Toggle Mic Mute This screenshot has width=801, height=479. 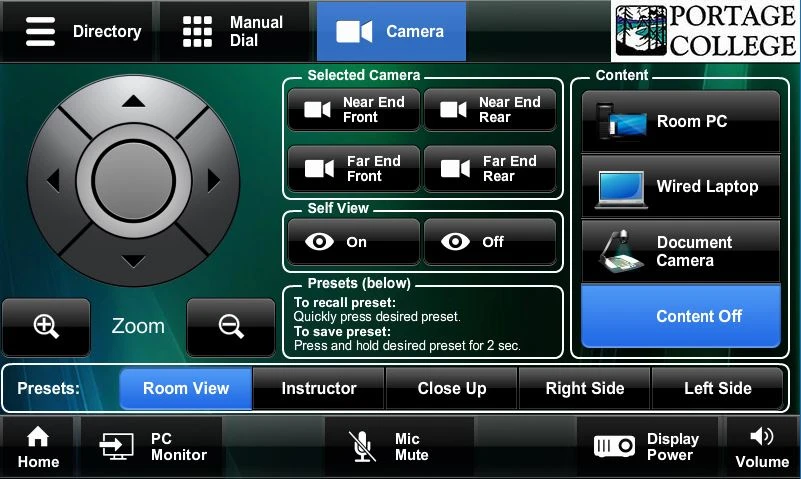click(x=399, y=447)
